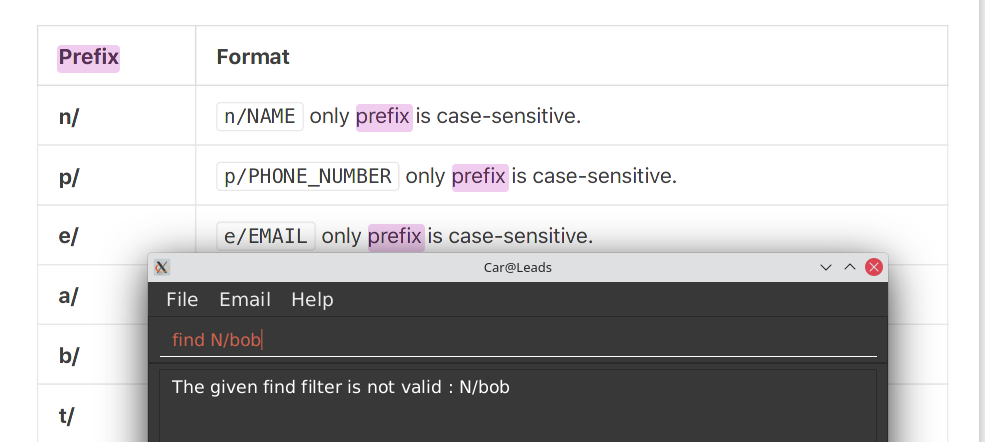The width and height of the screenshot is (985, 442).
Task: Select the e/EMAIL code snippet
Action: click(266, 237)
